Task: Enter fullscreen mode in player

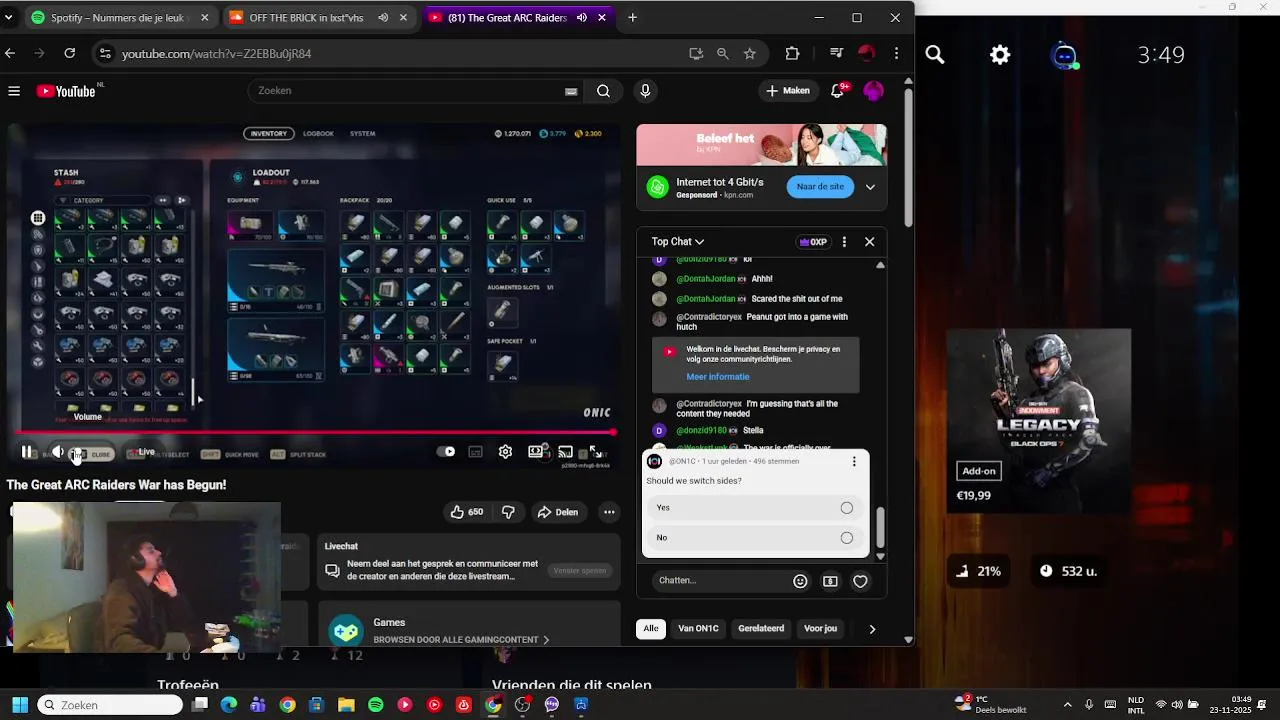Action: 595,452
